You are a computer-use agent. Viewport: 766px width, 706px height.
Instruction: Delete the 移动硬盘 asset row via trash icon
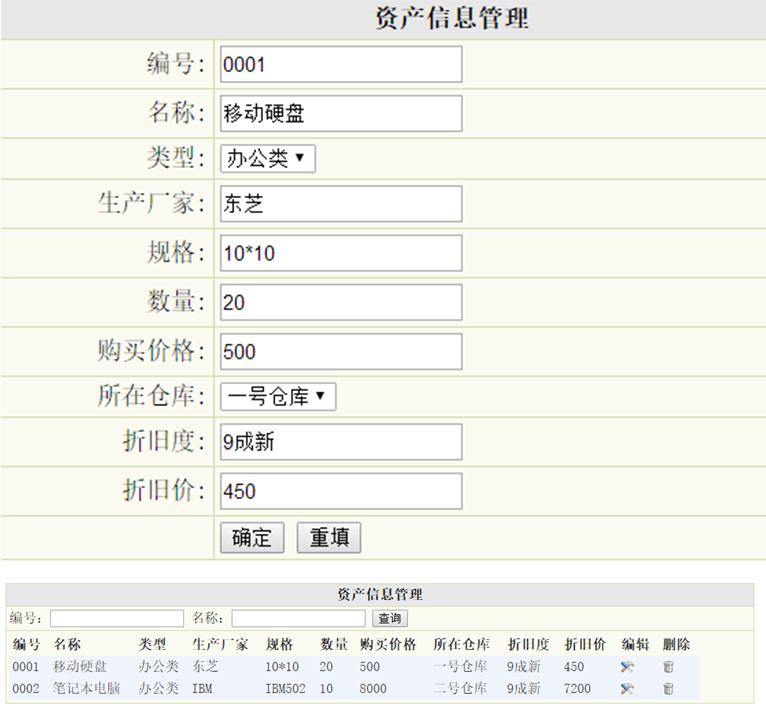(x=668, y=667)
